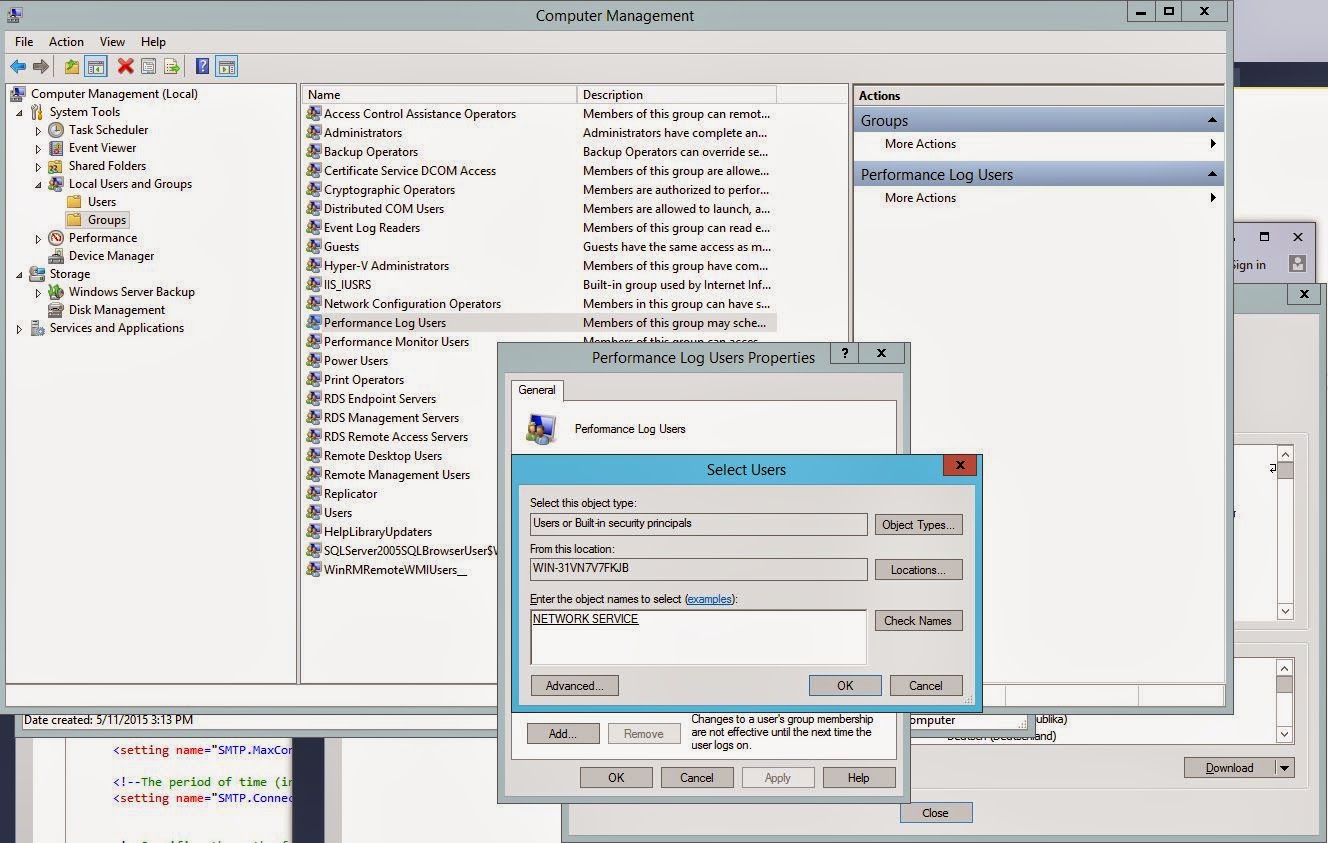Click OK in the Select Users dialog
The width and height of the screenshot is (1328, 843).
pyautogui.click(x=845, y=686)
